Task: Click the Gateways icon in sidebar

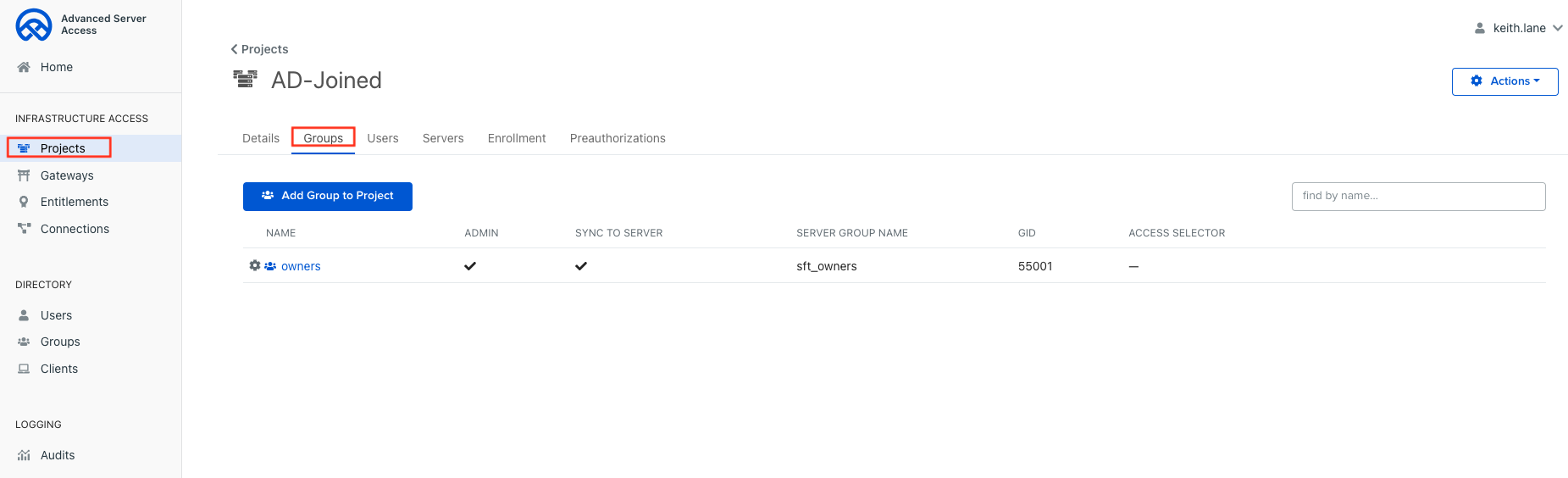Action: pos(24,175)
